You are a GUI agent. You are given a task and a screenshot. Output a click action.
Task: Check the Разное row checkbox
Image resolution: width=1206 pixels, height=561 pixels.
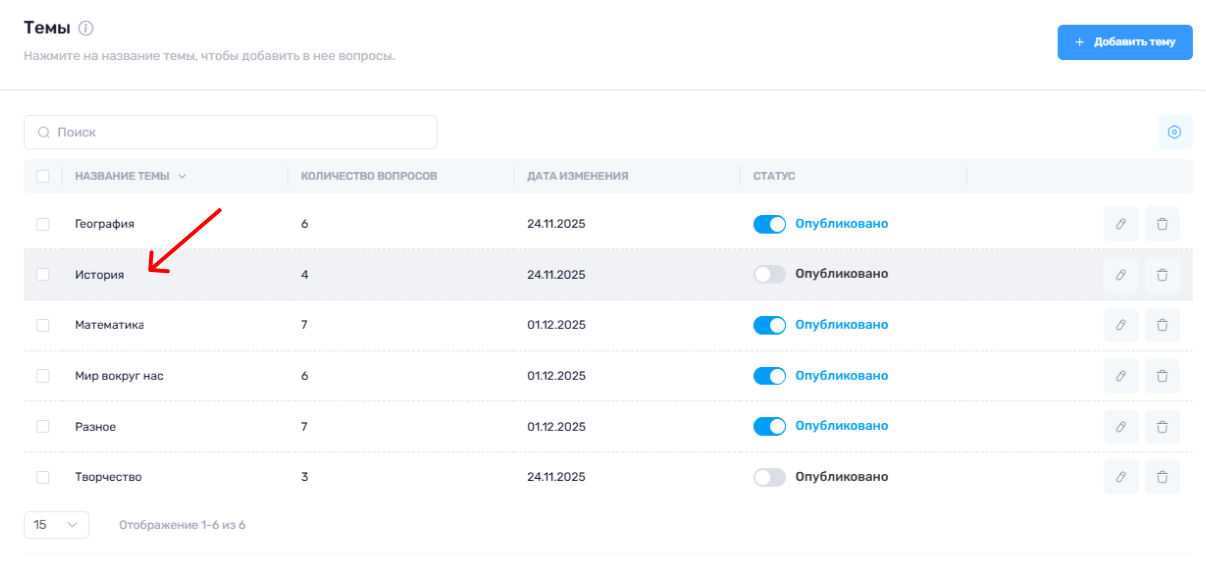coord(43,427)
